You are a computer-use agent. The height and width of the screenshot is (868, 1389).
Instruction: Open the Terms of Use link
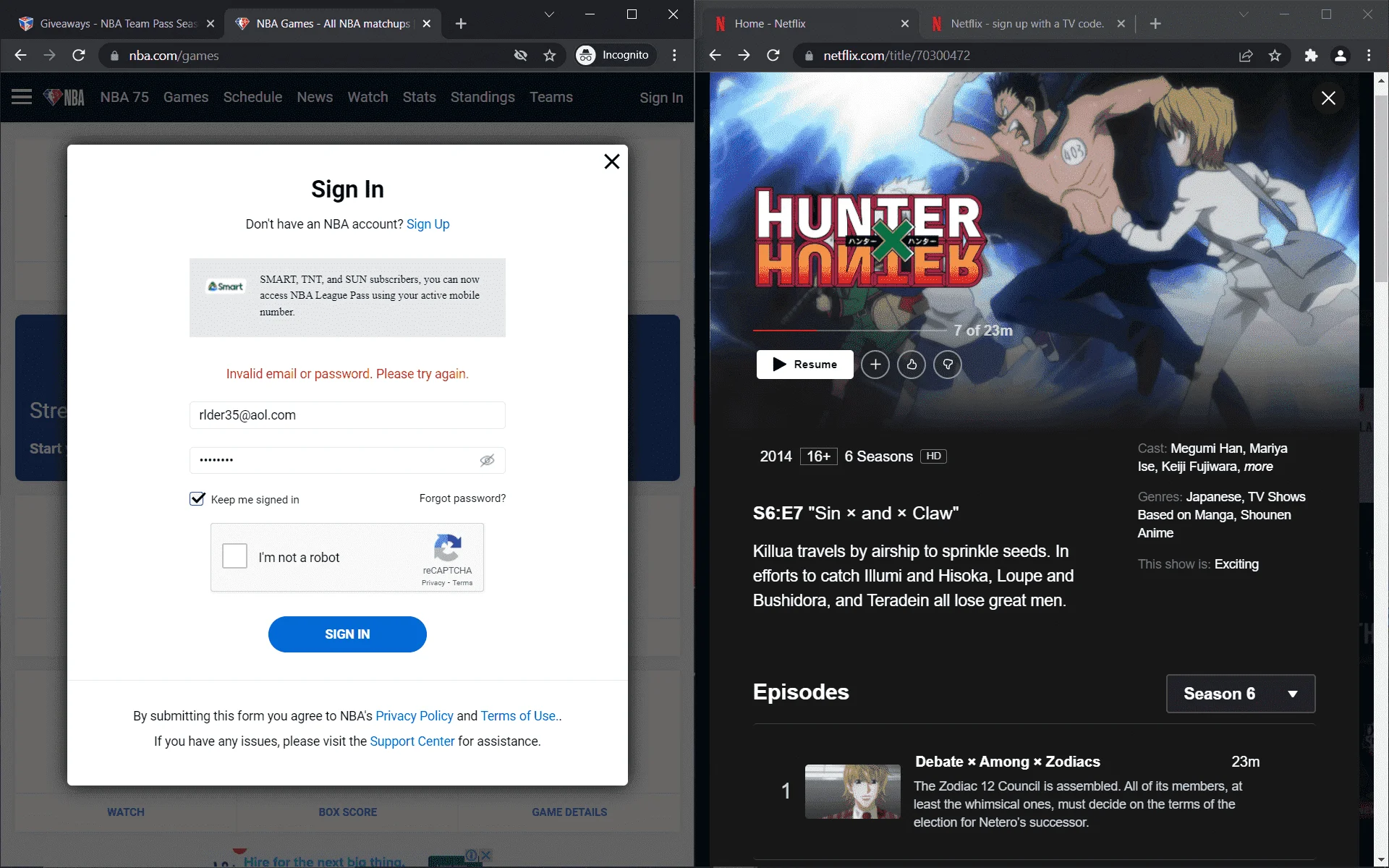point(518,716)
